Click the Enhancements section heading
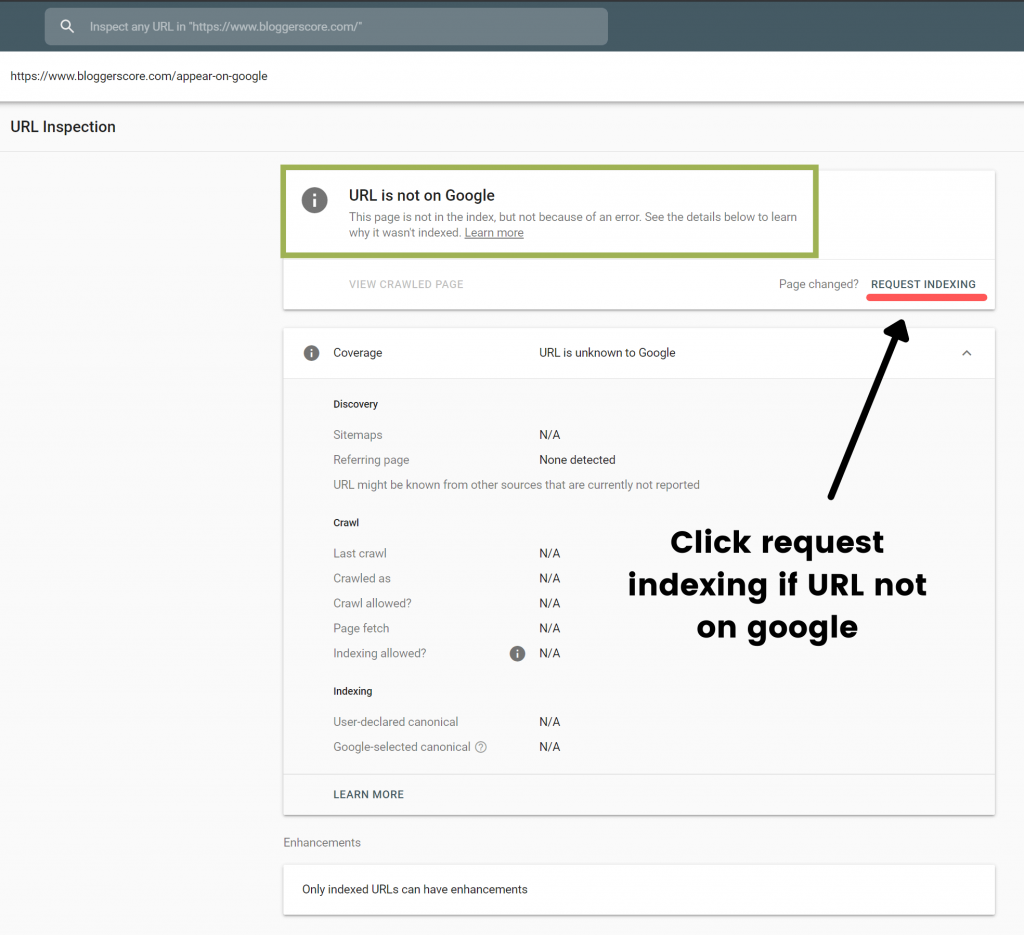 click(322, 843)
